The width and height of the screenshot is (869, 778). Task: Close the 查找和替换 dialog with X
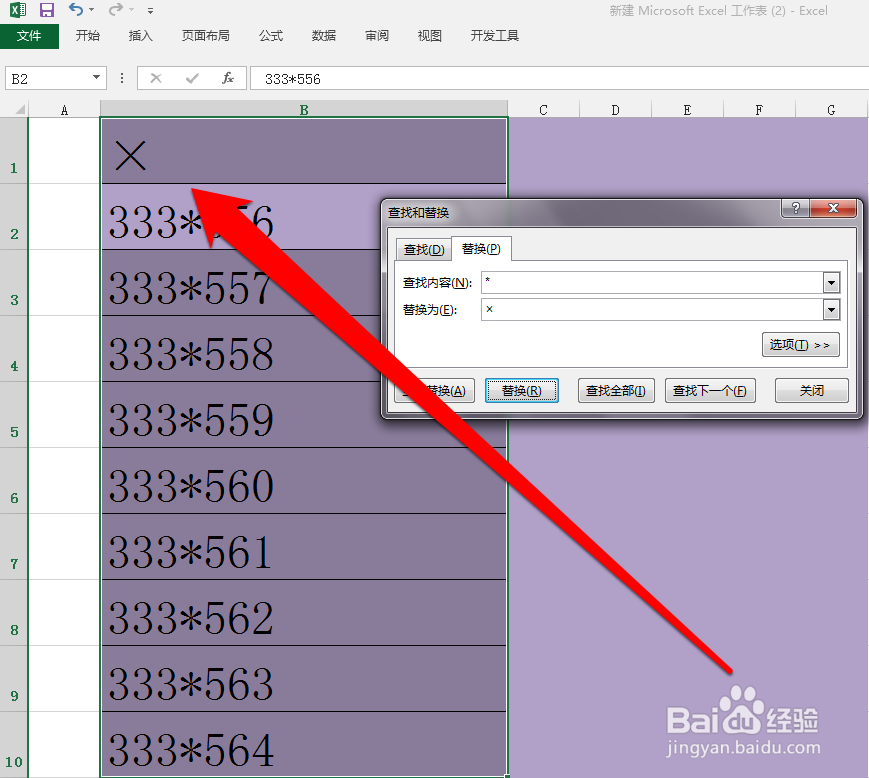833,208
